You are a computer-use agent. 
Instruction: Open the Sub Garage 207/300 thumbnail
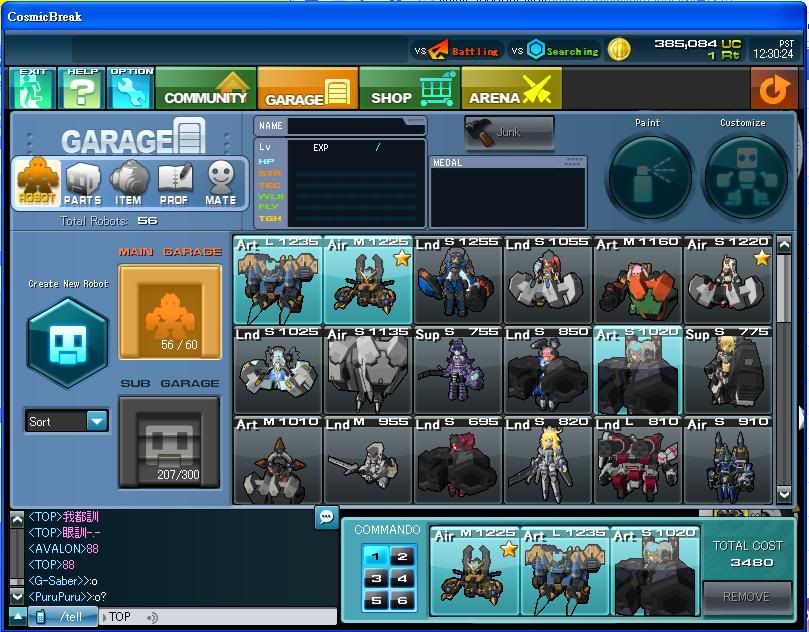[x=169, y=442]
